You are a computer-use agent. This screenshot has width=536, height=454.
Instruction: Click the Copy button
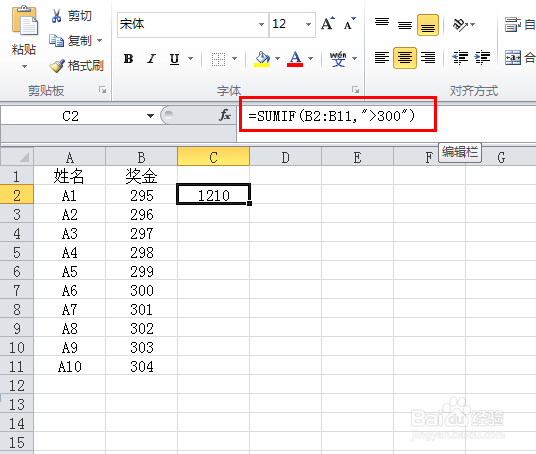[71, 41]
